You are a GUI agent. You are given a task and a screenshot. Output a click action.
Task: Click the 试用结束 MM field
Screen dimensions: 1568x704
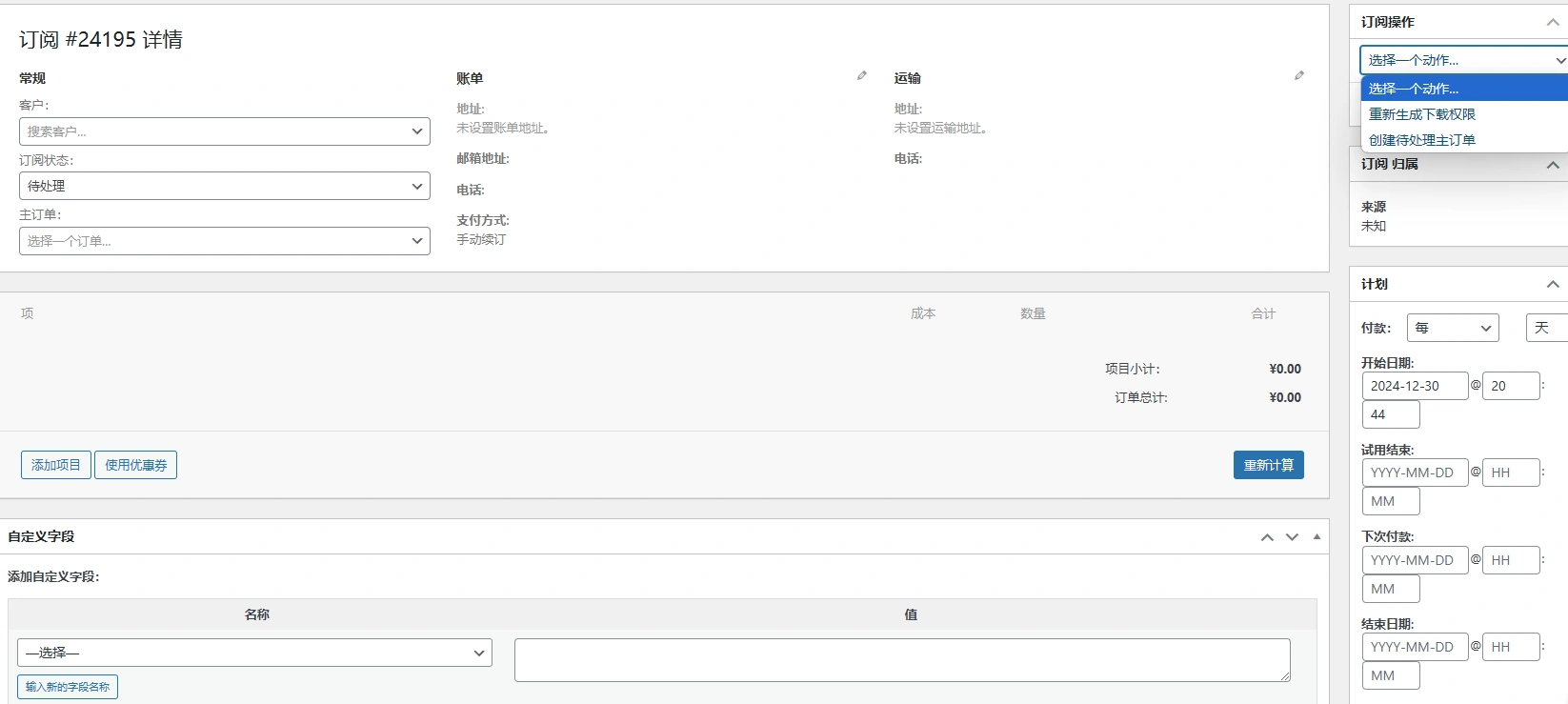[1391, 501]
